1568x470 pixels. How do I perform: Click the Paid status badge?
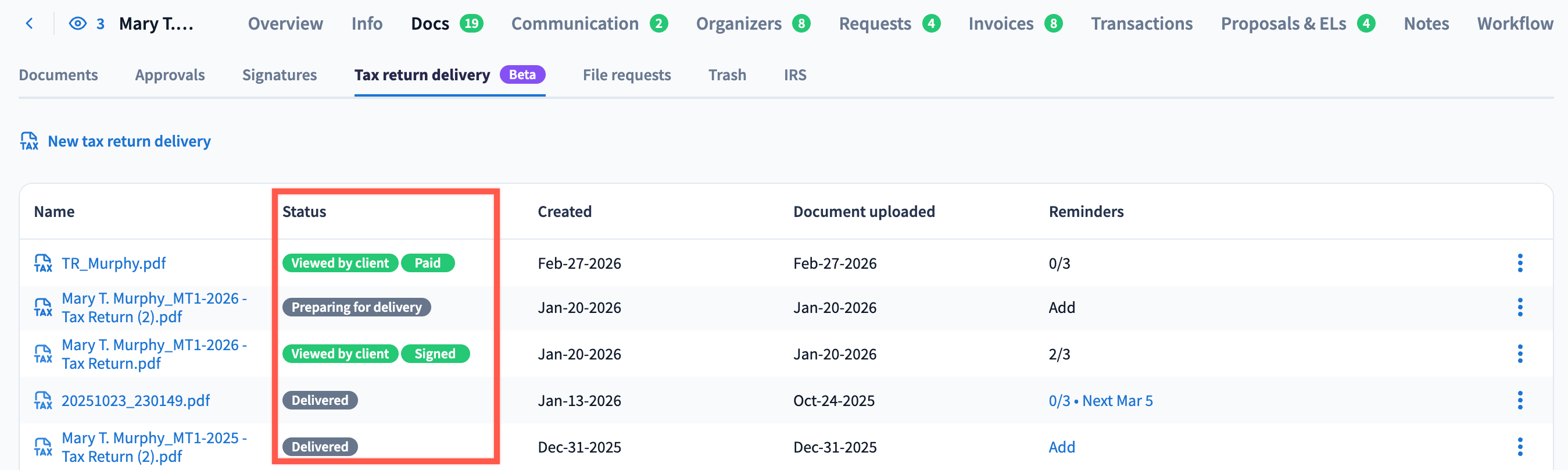(x=427, y=264)
